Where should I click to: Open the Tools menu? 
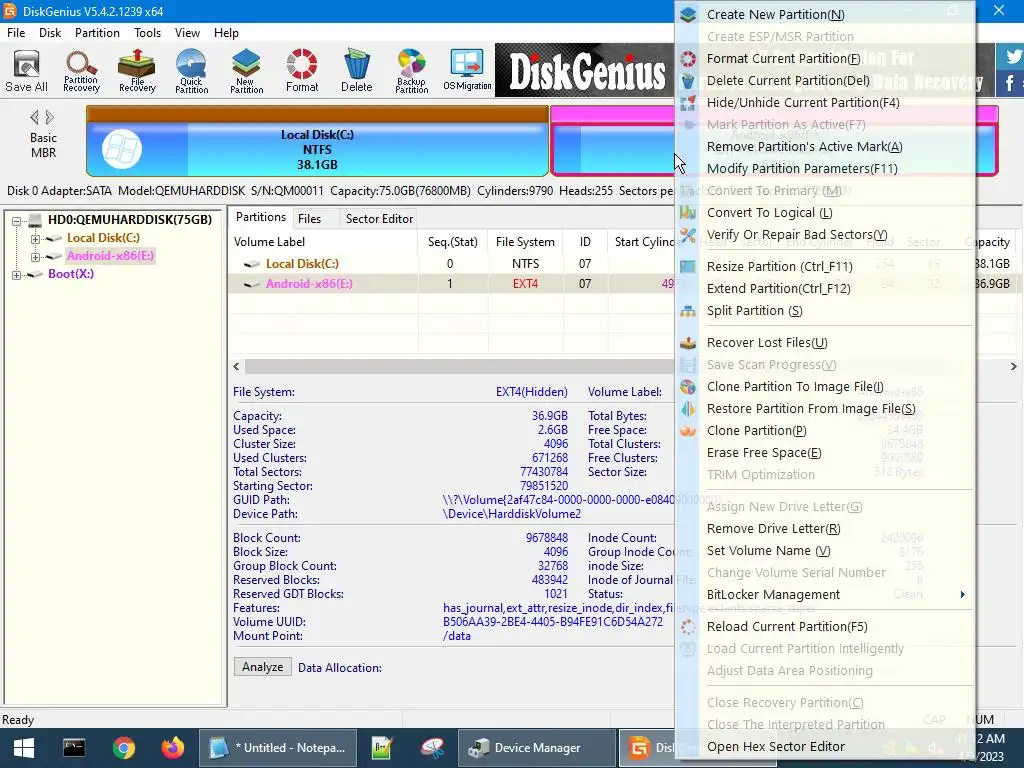click(148, 33)
